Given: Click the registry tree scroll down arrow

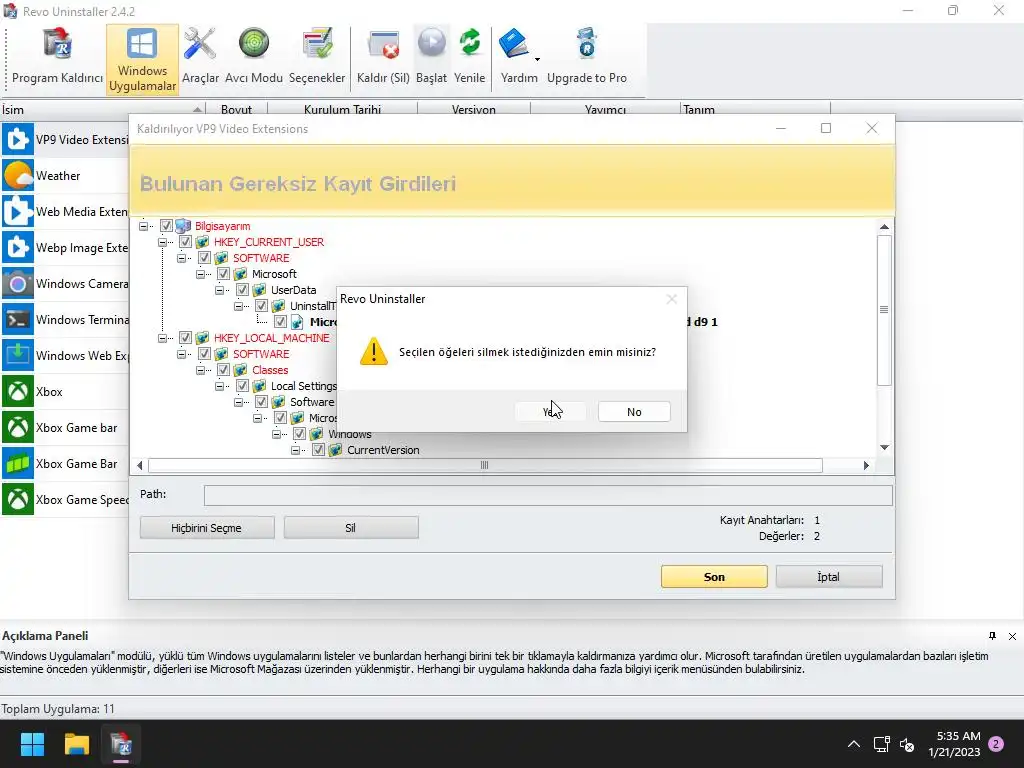Looking at the screenshot, I should tap(884, 447).
